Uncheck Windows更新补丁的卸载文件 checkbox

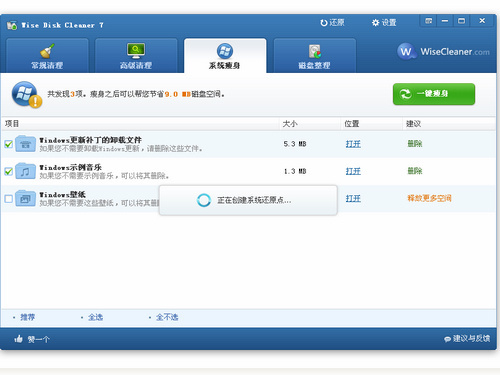click(9, 144)
